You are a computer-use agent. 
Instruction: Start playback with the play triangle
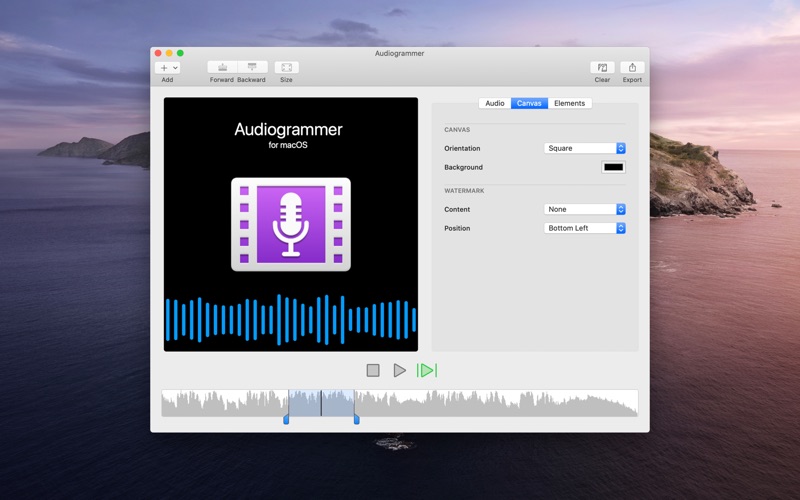click(399, 370)
